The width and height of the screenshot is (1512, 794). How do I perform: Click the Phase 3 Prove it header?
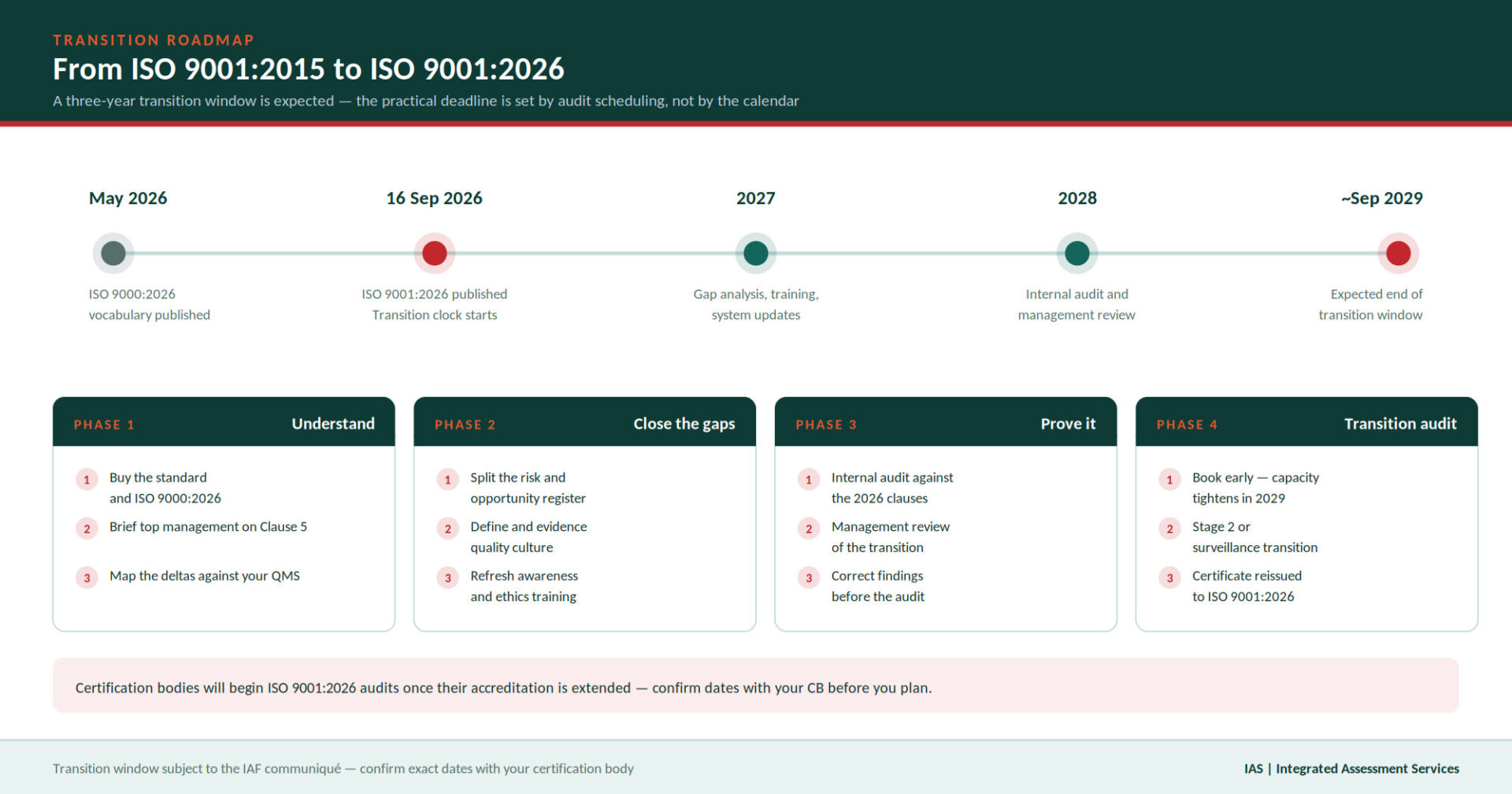946,422
